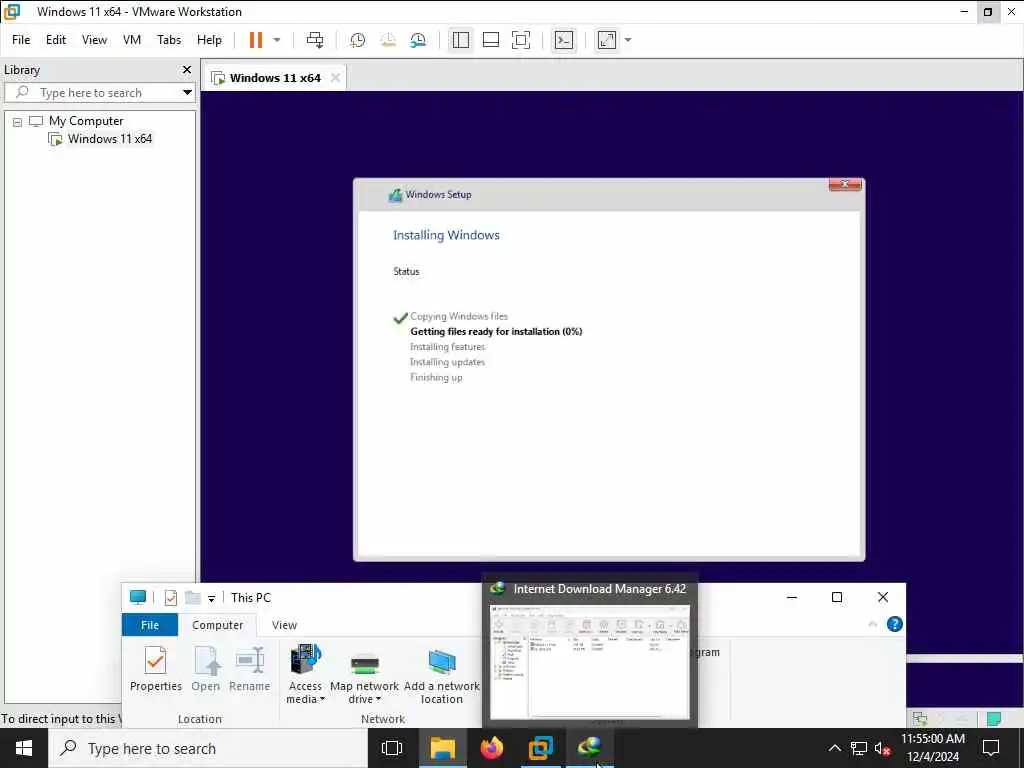Click Properties icon in This PC ribbon

[155, 669]
